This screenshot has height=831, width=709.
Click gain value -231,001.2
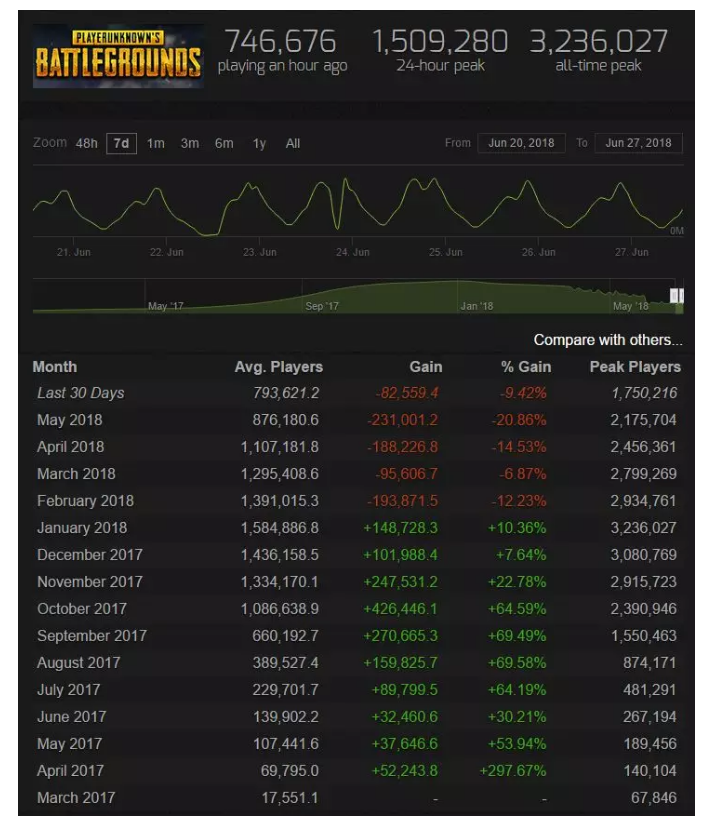(x=403, y=420)
